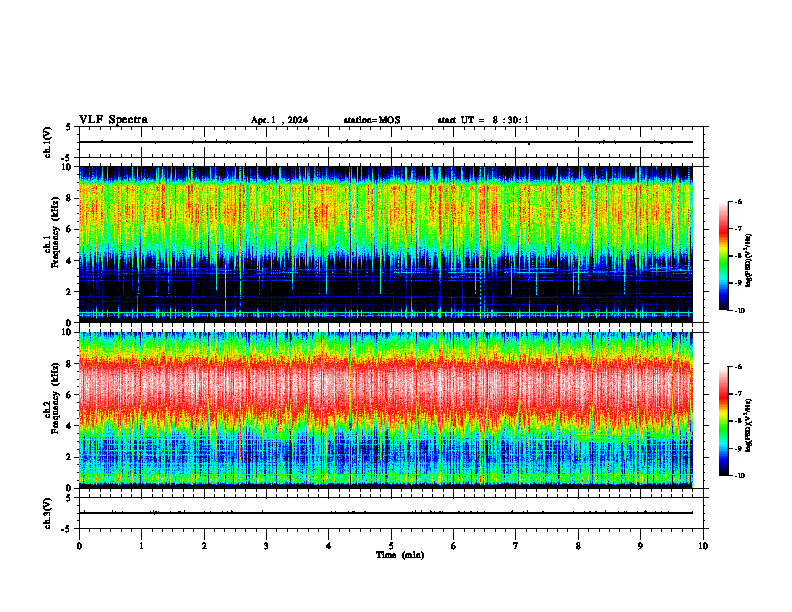The width and height of the screenshot is (792, 612).
Task: Click inside the ch.1 spectrogram panel
Action: click(x=385, y=244)
